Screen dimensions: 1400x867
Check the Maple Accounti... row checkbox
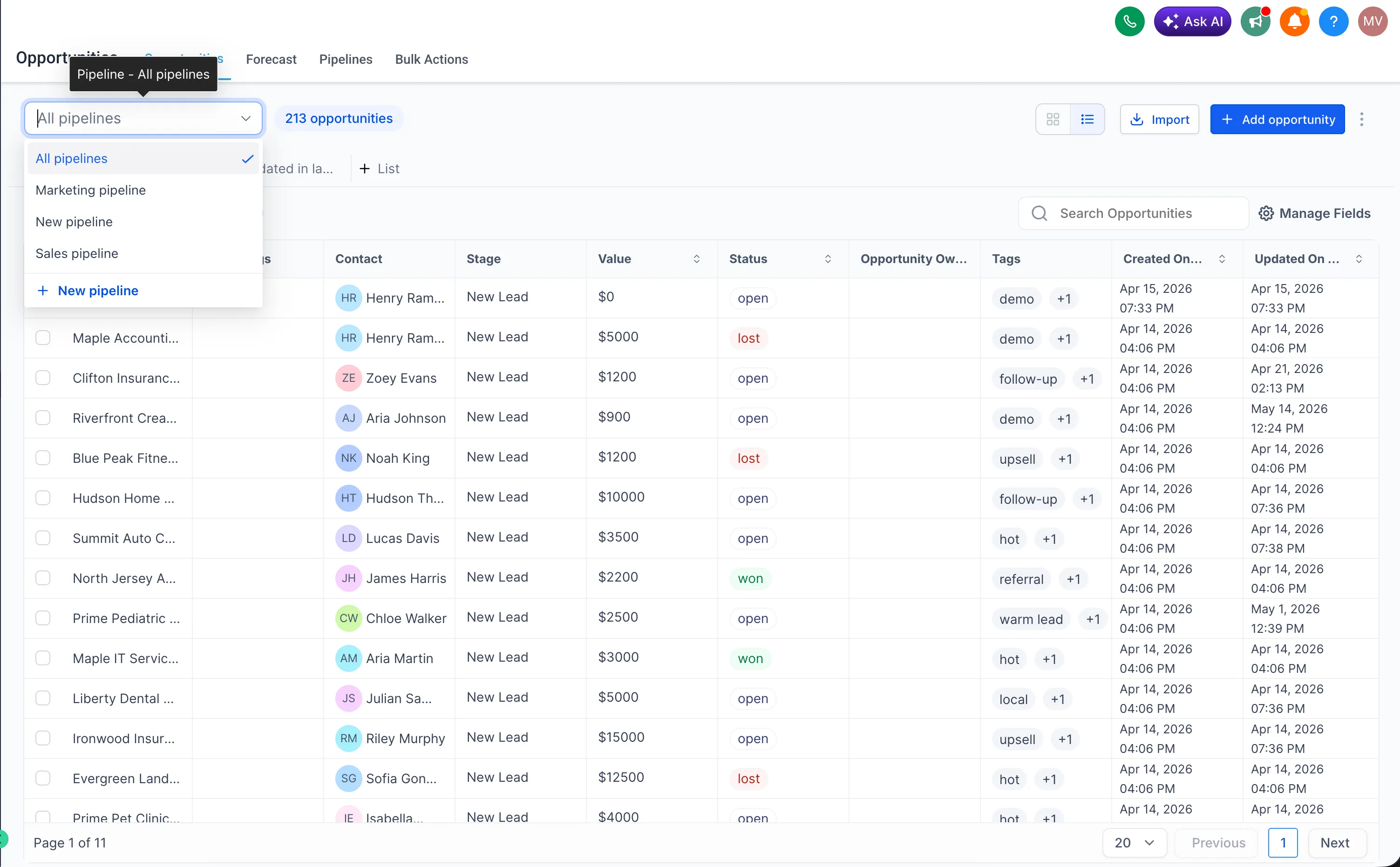coord(43,338)
